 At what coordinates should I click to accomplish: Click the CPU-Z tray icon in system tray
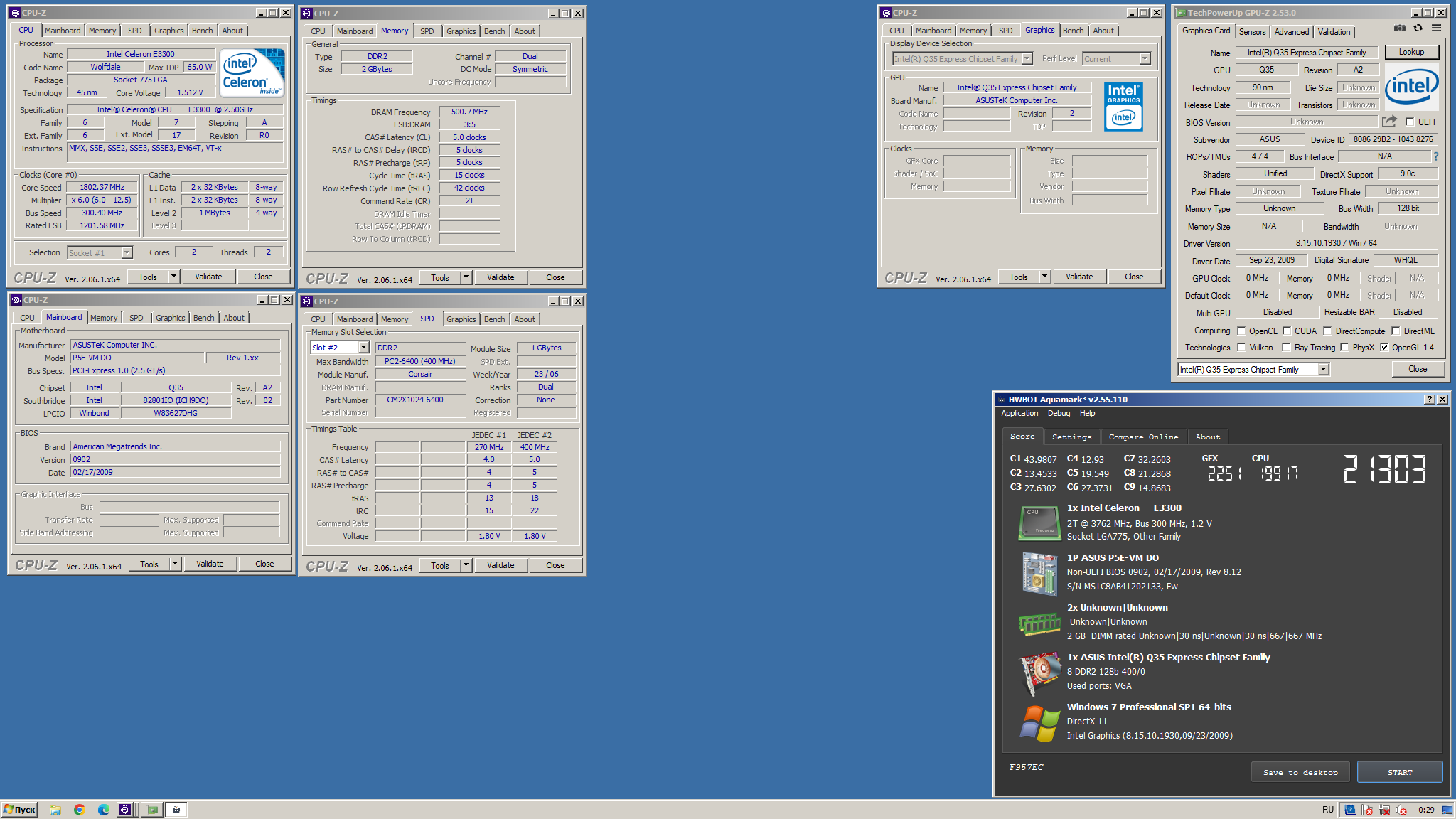click(1349, 810)
